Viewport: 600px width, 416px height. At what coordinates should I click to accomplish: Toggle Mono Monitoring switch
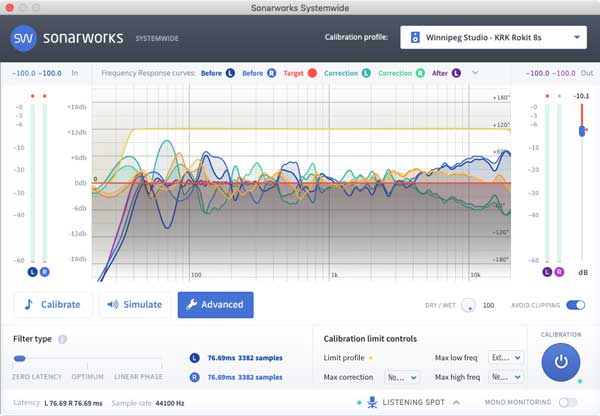coord(568,402)
